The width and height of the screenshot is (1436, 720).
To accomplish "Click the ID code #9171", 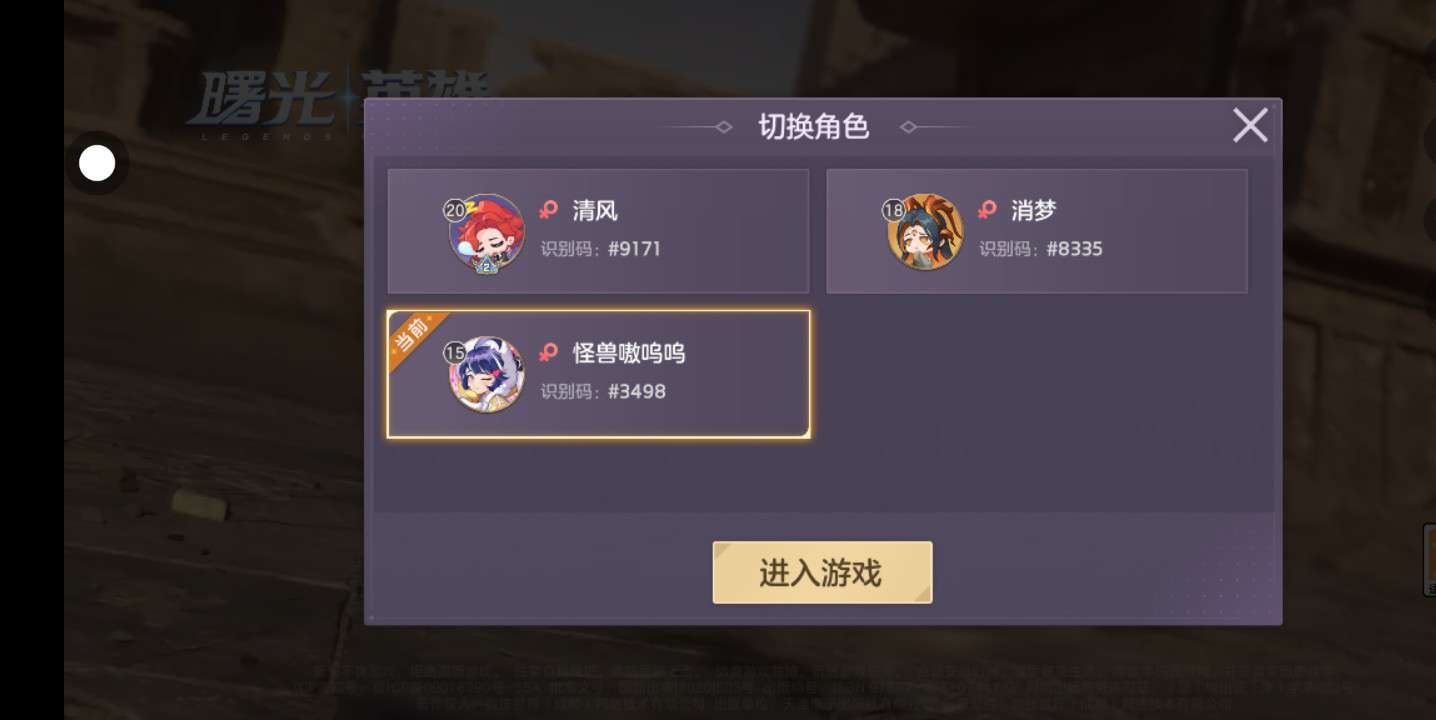I will click(634, 249).
